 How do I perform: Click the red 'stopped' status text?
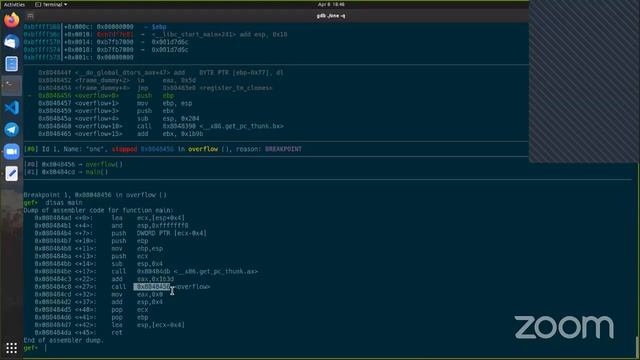(124, 149)
